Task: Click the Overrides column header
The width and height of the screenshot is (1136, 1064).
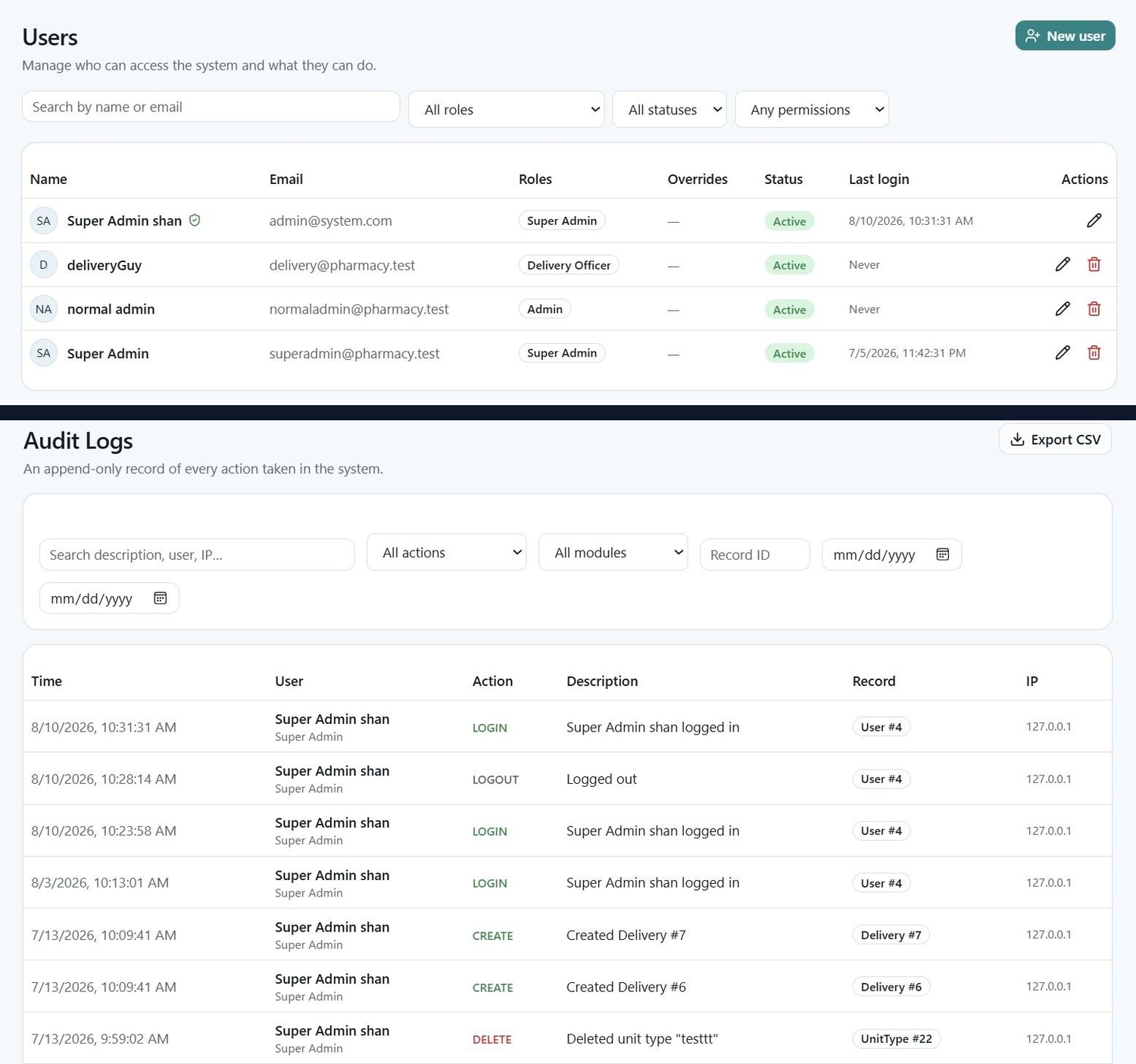Action: point(698,179)
